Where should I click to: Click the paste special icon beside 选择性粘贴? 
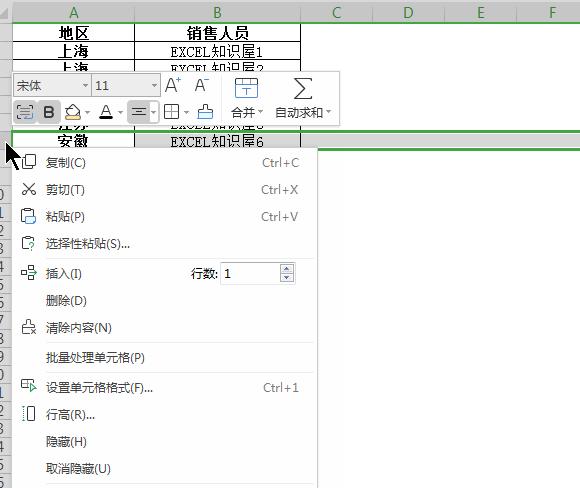[28, 243]
